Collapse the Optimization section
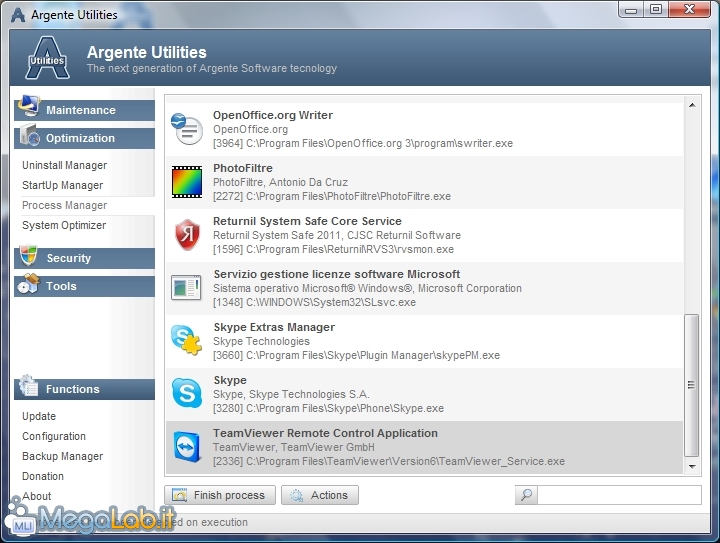The width and height of the screenshot is (720, 543). tap(84, 138)
